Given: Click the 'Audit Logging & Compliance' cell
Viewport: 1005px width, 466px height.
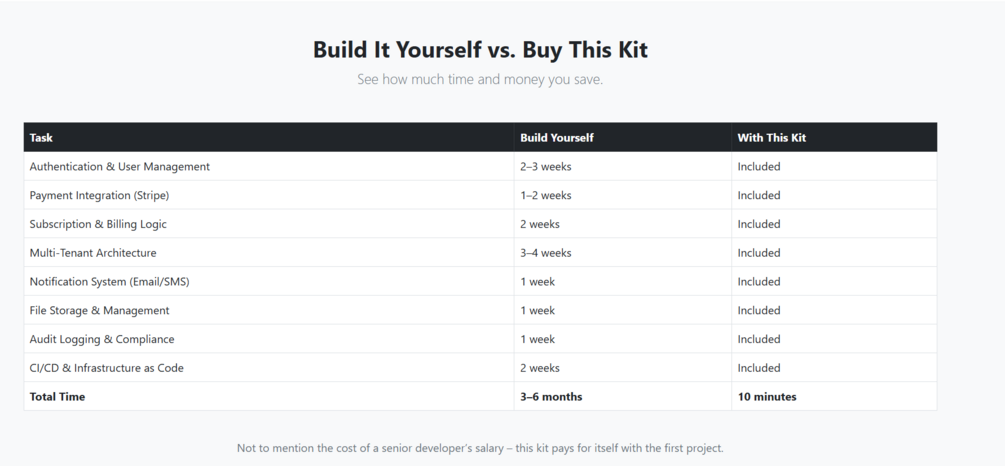Looking at the screenshot, I should [102, 339].
